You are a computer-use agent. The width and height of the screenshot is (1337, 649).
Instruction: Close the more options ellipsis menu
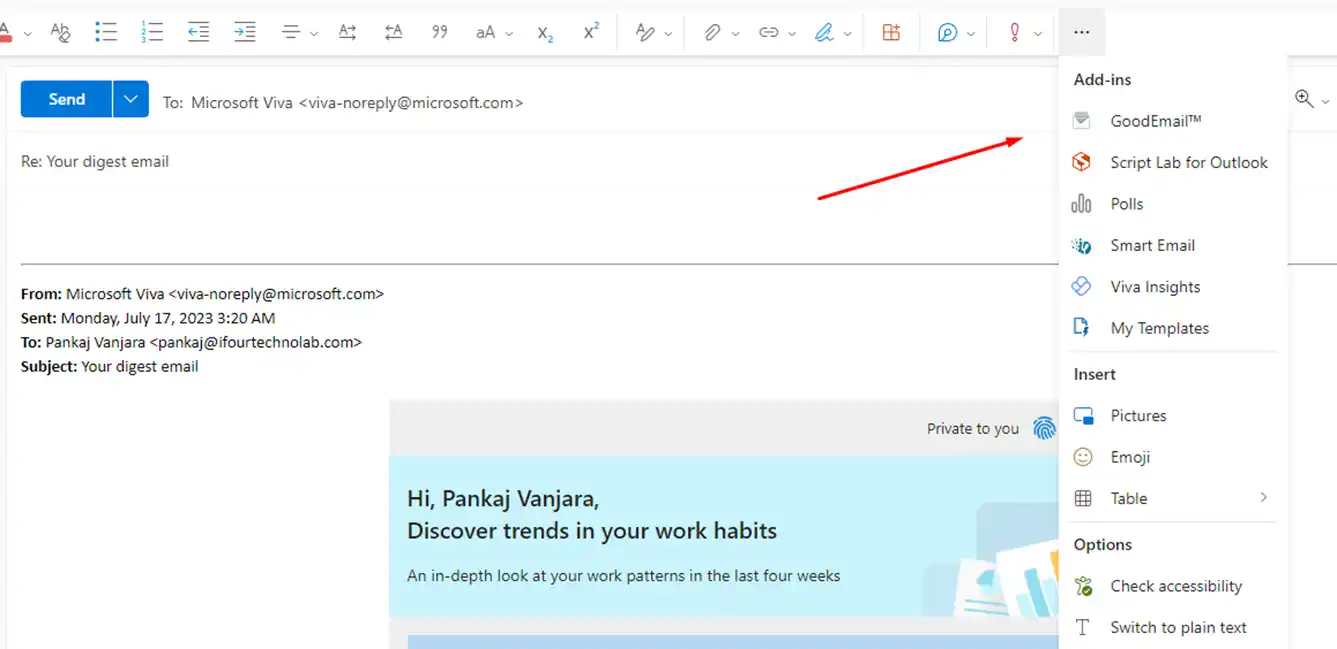click(x=1081, y=33)
